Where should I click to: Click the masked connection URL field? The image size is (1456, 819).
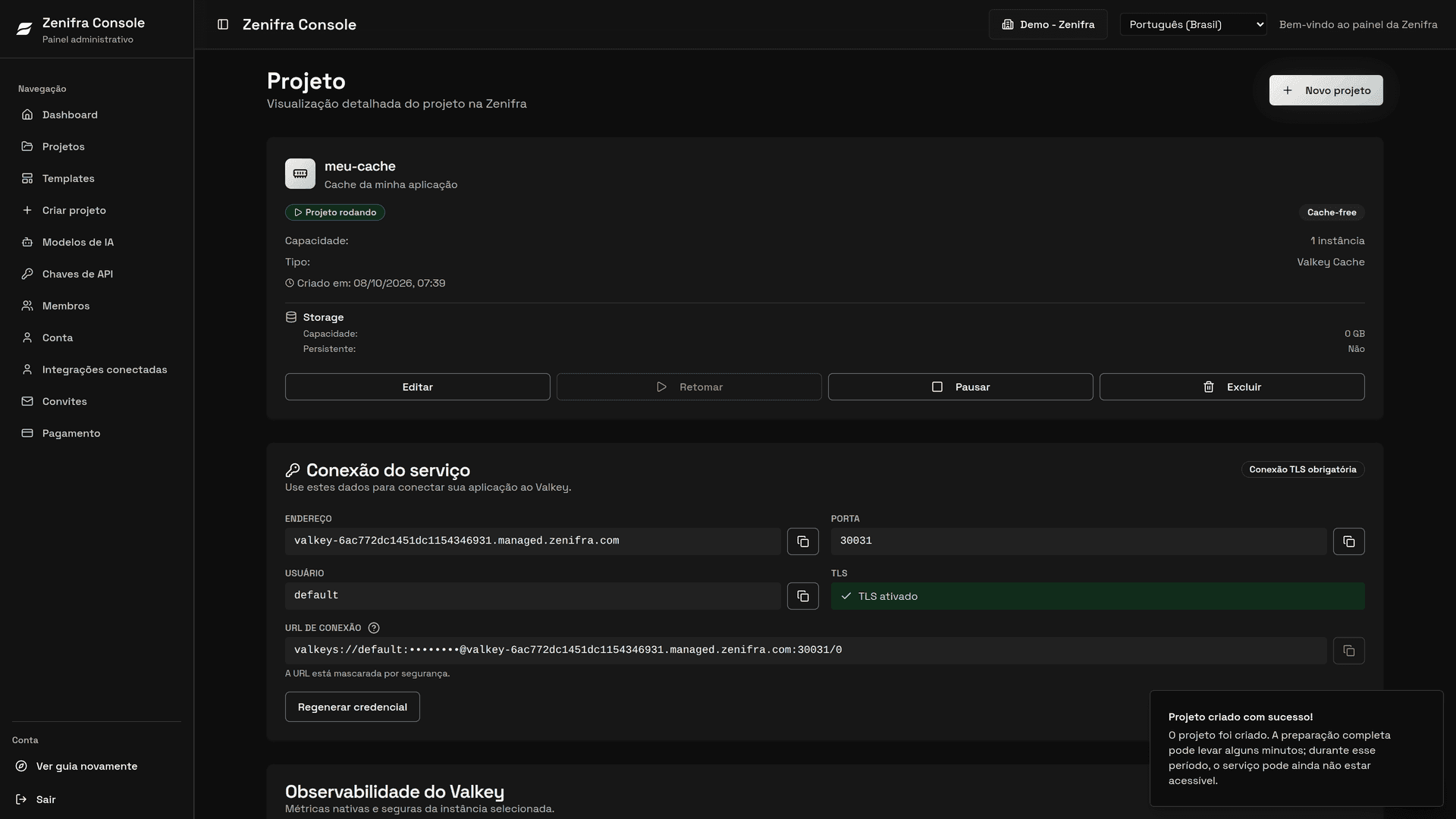click(x=805, y=651)
